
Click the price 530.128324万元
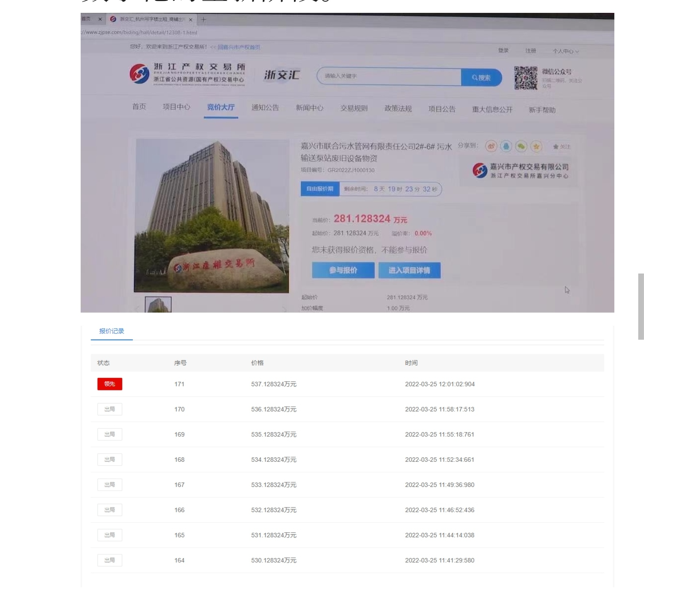tap(274, 561)
